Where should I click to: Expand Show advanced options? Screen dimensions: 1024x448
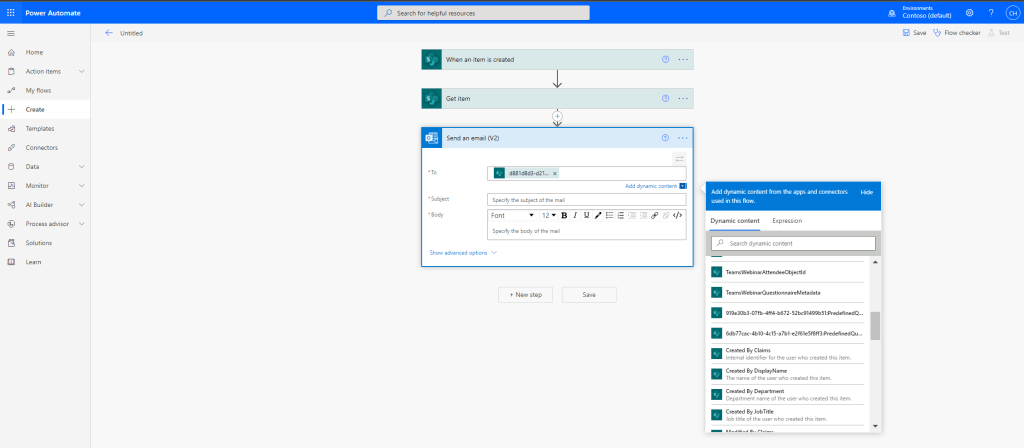(x=463, y=253)
